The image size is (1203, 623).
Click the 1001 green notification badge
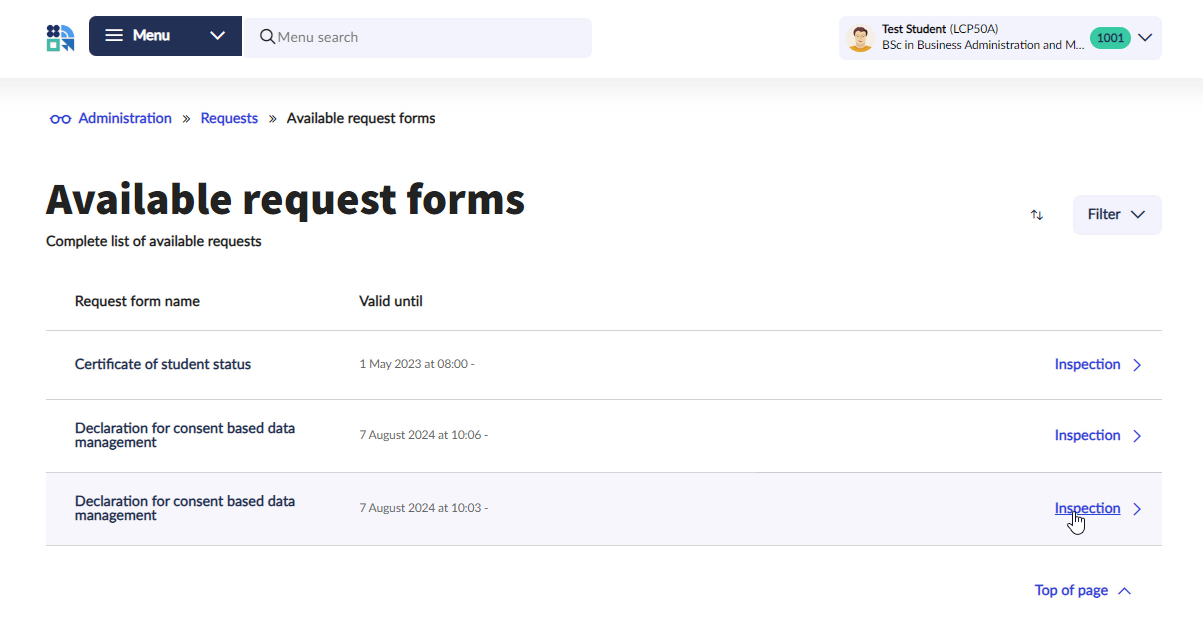1110,38
